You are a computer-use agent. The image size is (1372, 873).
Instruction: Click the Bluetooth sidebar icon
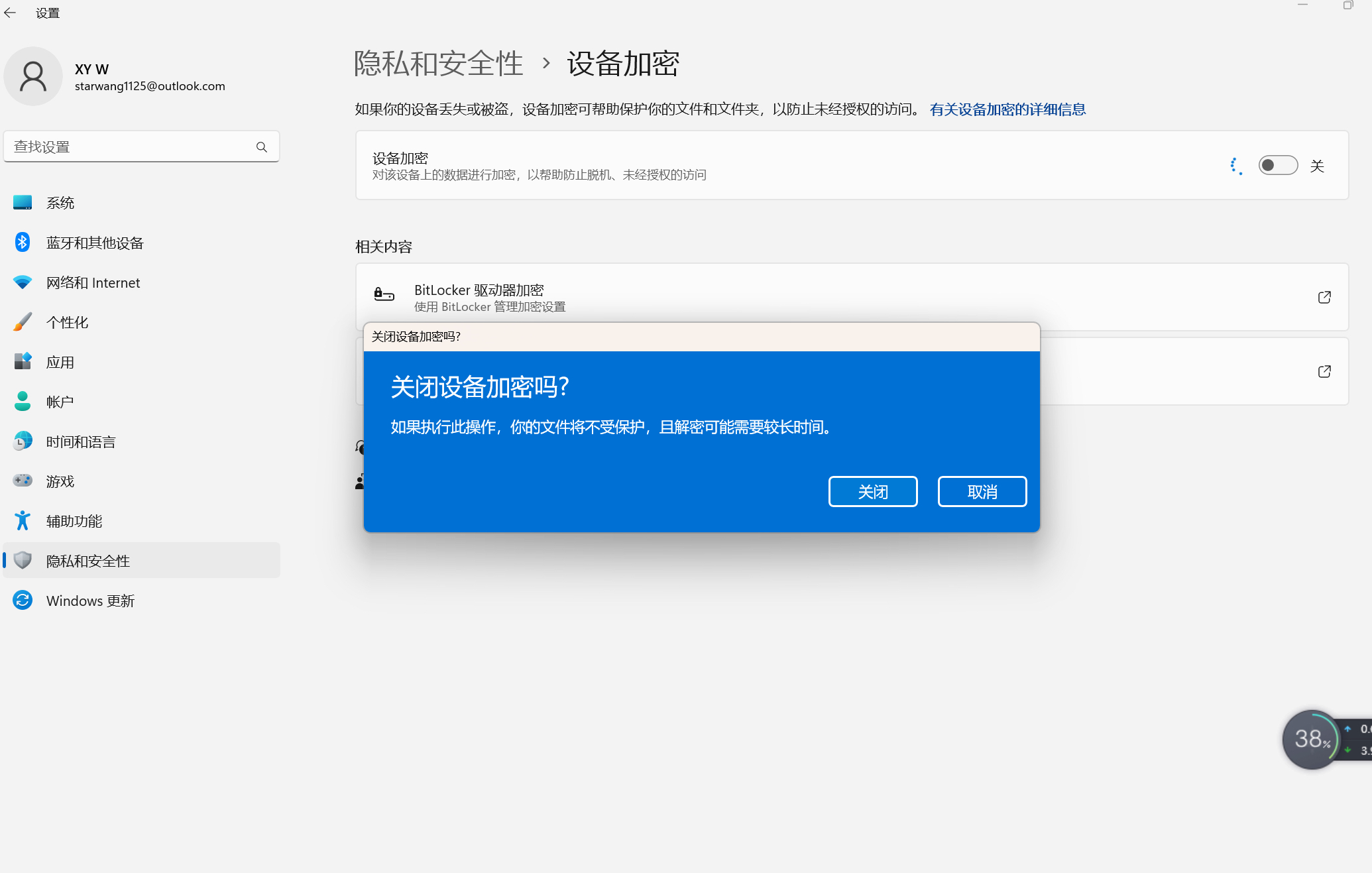tap(23, 243)
